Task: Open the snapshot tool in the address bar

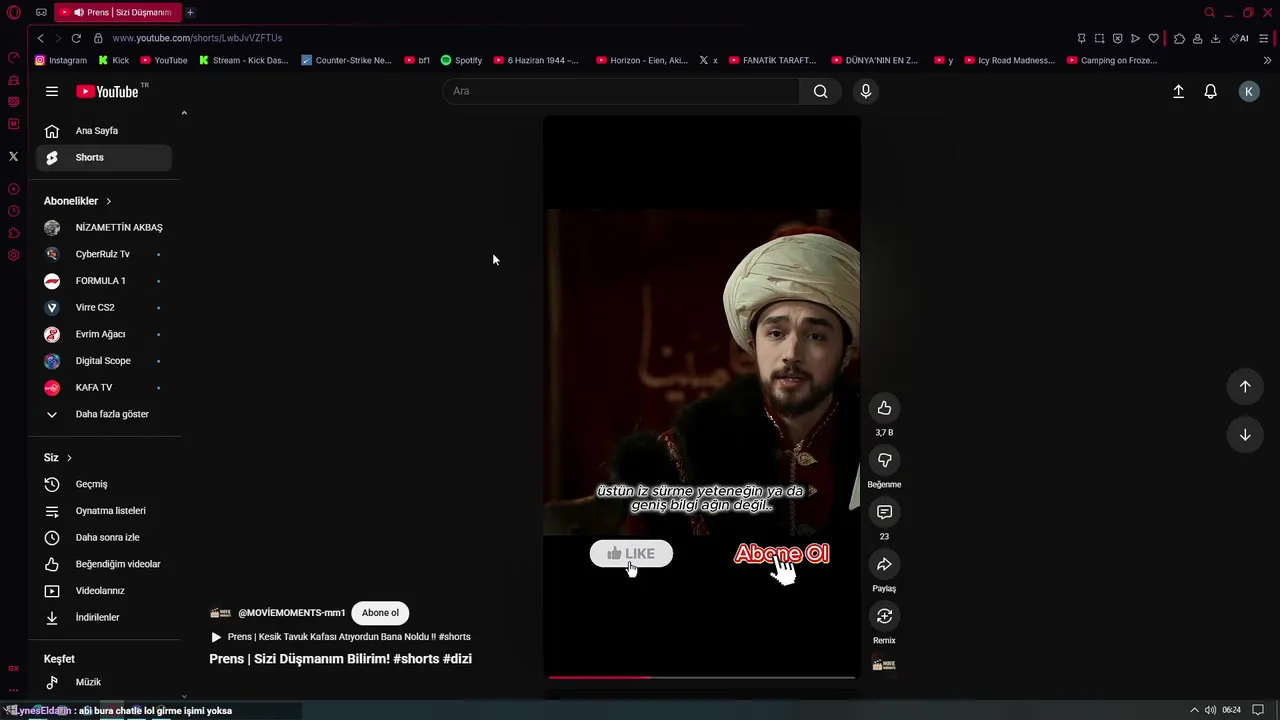Action: pos(1099,38)
